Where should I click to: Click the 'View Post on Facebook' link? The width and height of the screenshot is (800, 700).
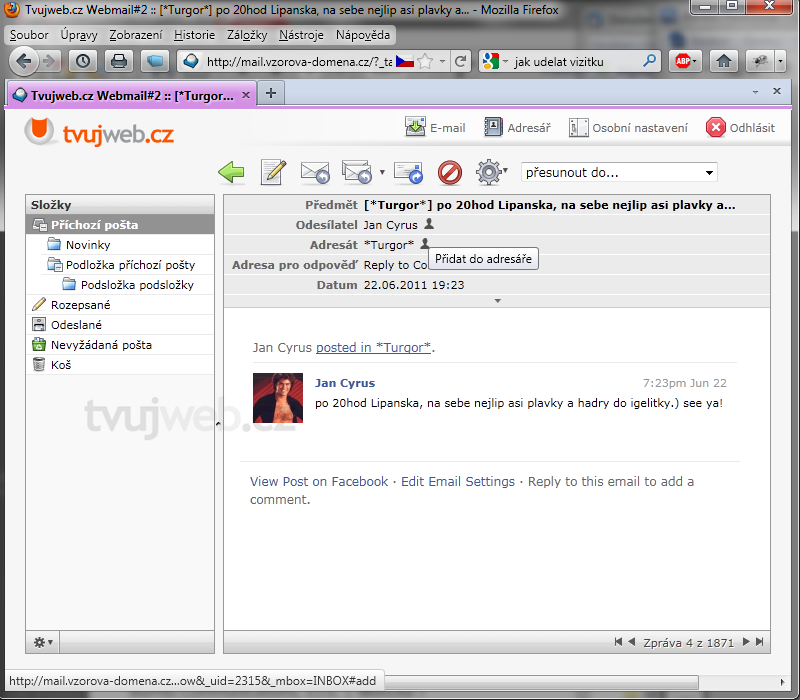tap(318, 482)
